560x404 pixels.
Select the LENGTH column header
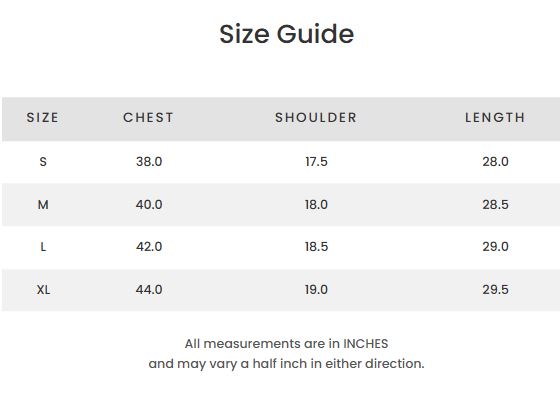click(495, 118)
